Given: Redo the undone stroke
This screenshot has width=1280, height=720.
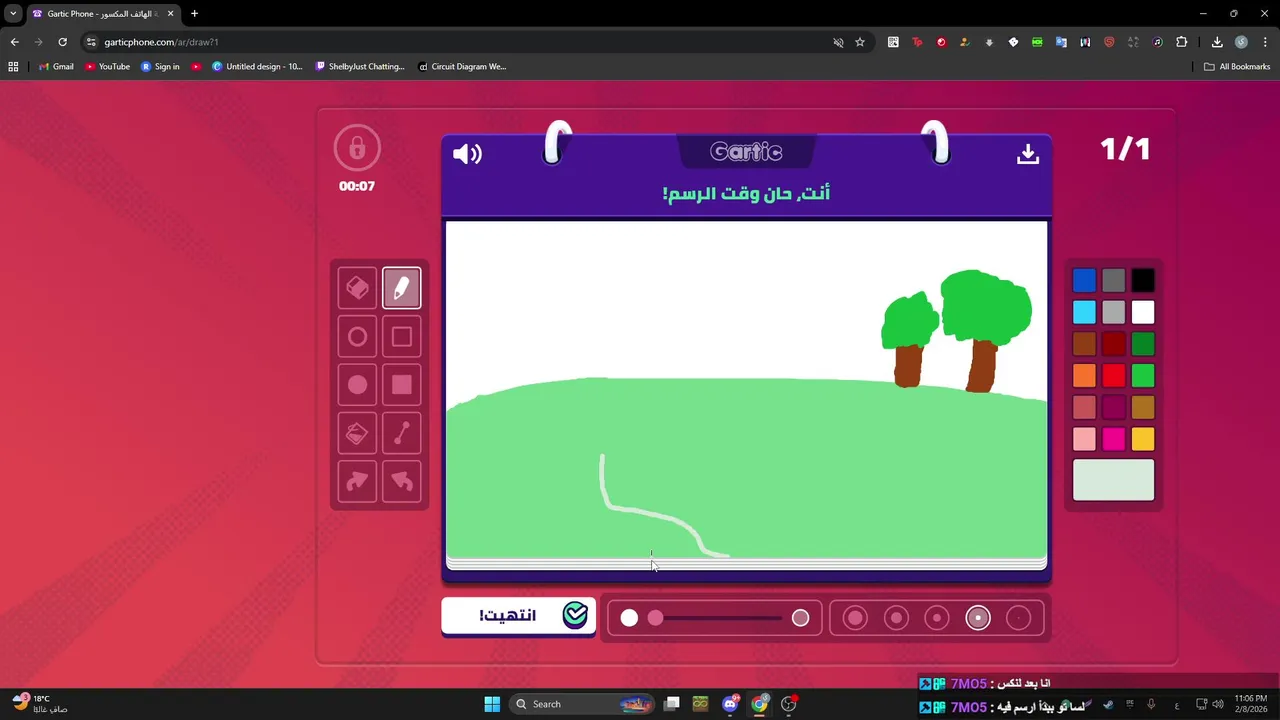Looking at the screenshot, I should click(357, 482).
